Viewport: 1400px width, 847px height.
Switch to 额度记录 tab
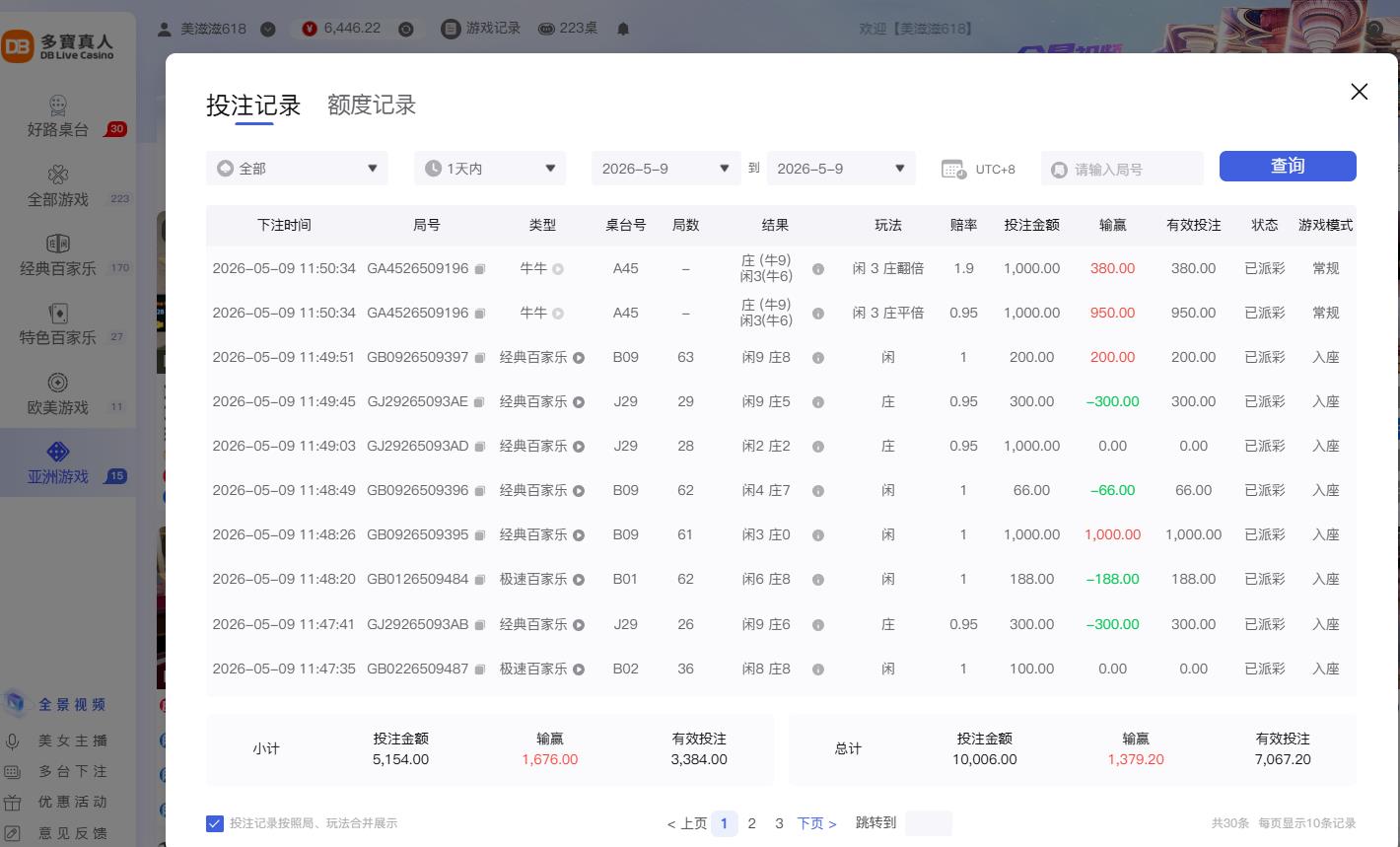[x=372, y=106]
